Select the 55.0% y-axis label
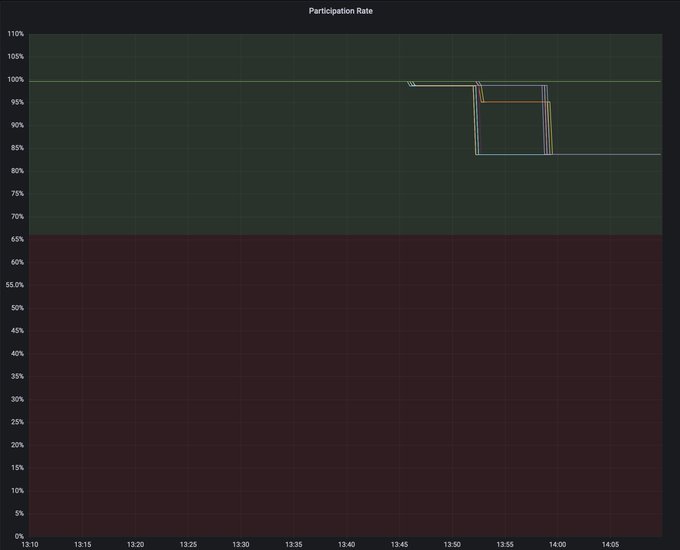Image resolution: width=680 pixels, height=550 pixels. pyautogui.click(x=15, y=285)
